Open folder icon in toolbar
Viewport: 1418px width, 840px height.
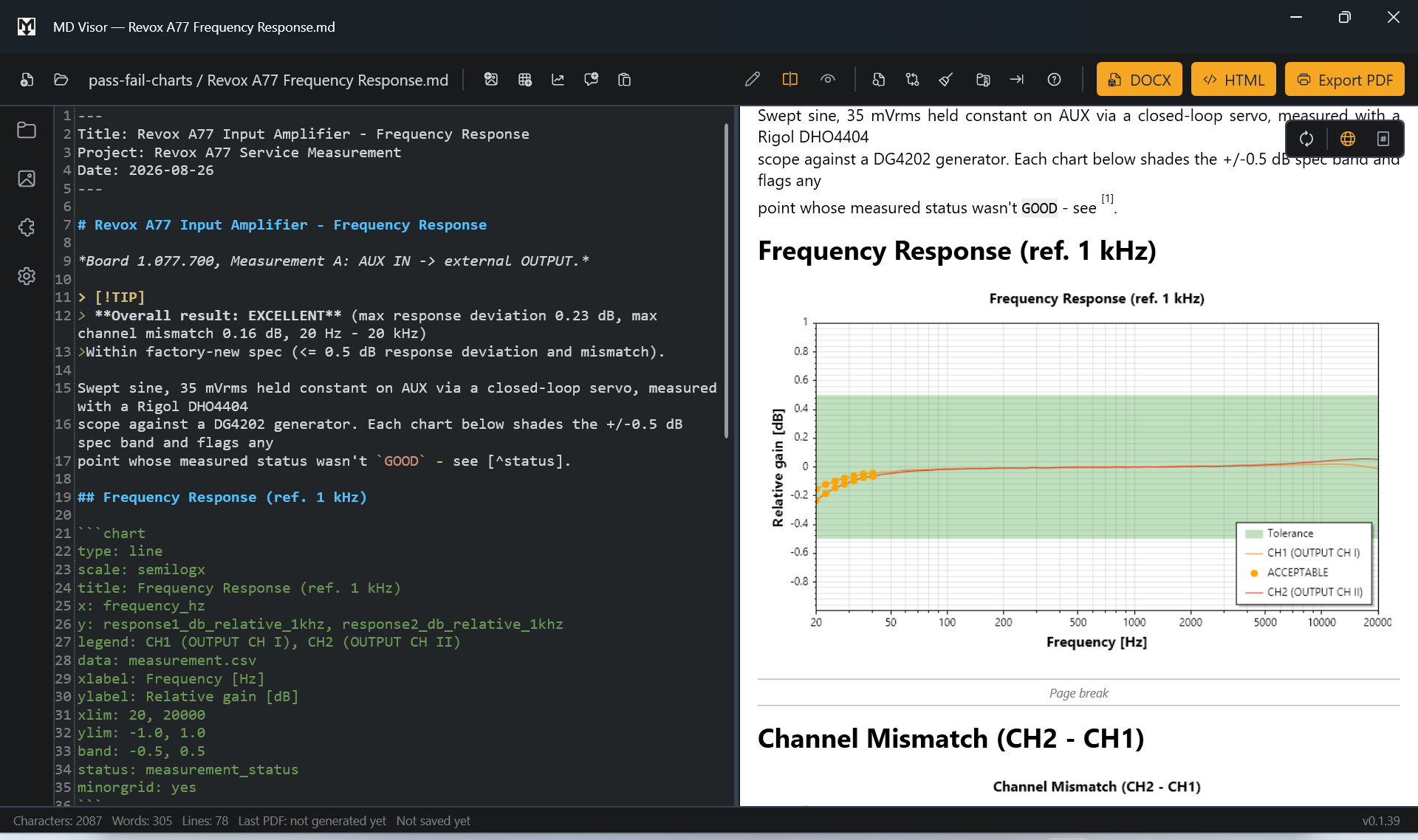pyautogui.click(x=61, y=80)
